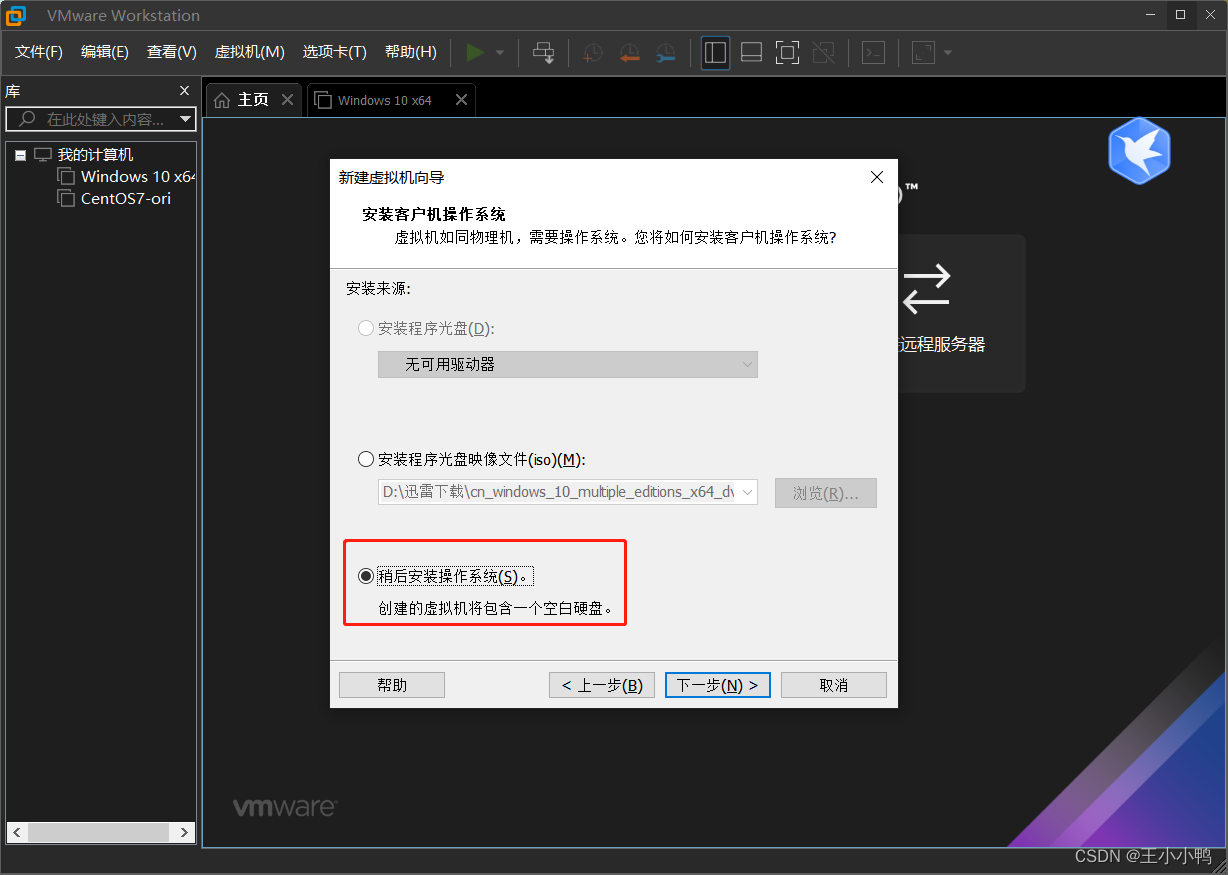Open the 帮助(H) menu

tap(411, 52)
